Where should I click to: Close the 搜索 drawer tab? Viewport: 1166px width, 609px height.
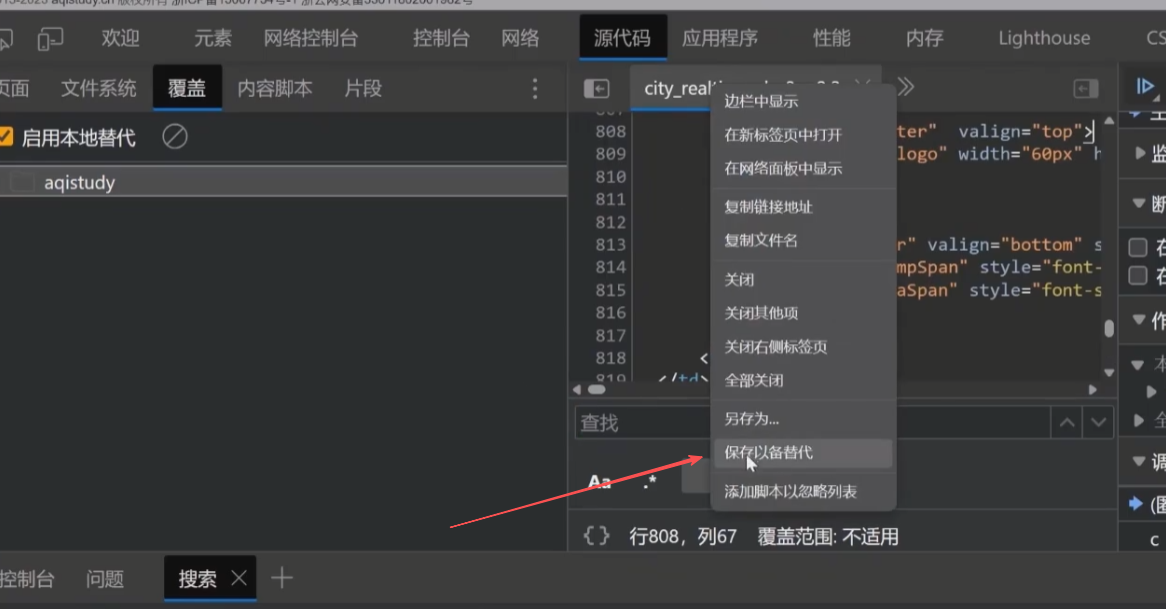[x=239, y=578]
